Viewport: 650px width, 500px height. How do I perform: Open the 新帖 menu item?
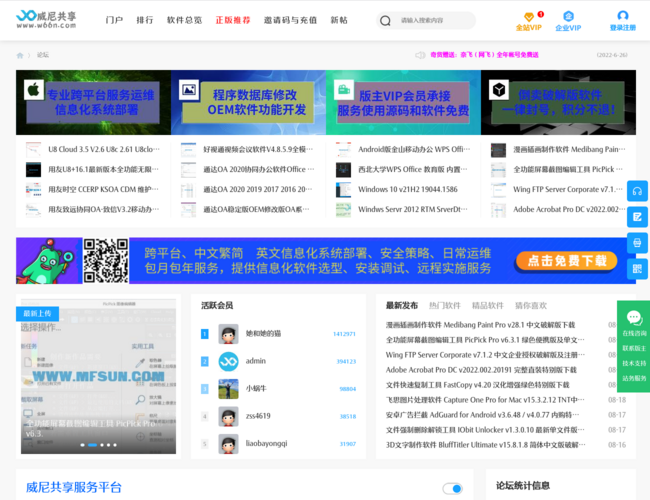[339, 20]
